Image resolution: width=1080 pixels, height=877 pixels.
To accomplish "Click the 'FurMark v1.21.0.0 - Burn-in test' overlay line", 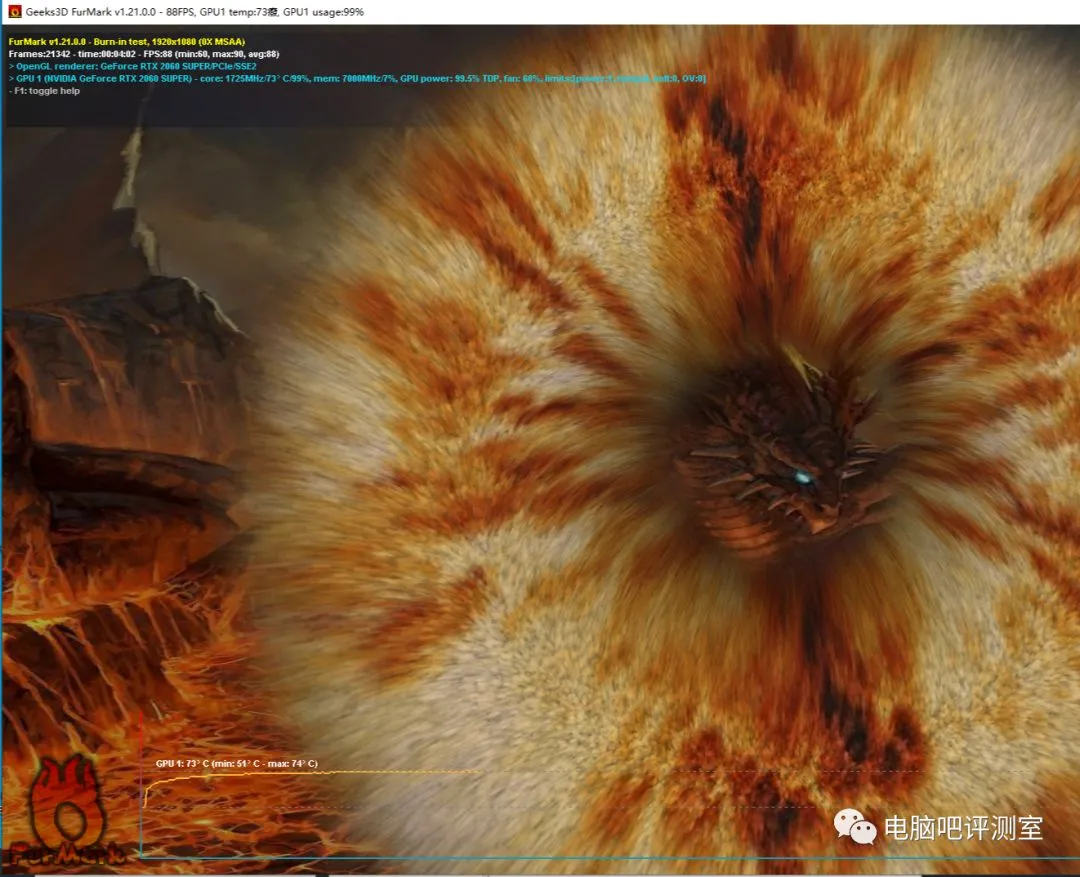I will pyautogui.click(x=127, y=41).
